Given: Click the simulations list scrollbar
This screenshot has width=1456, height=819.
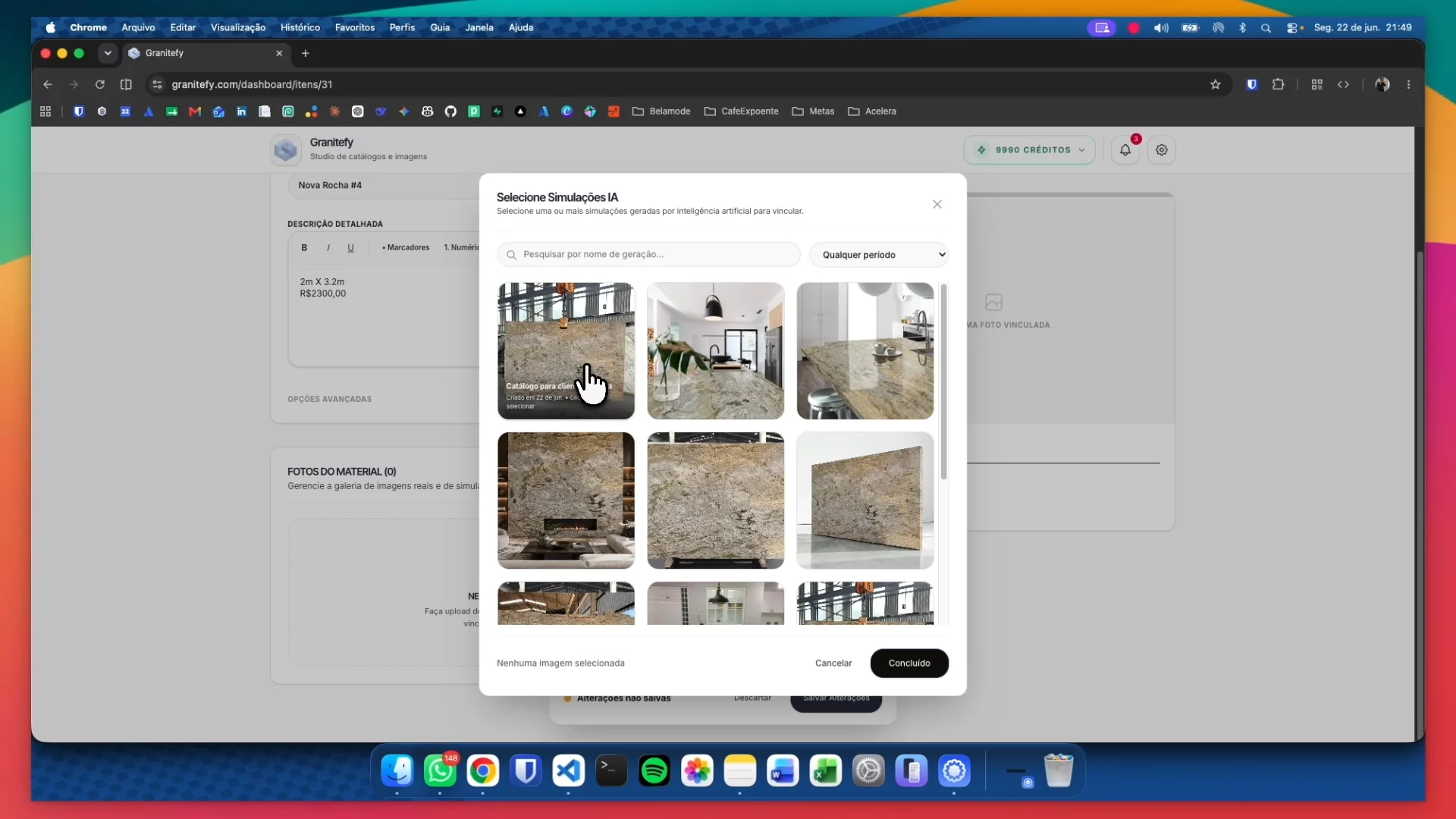Looking at the screenshot, I should (943, 381).
